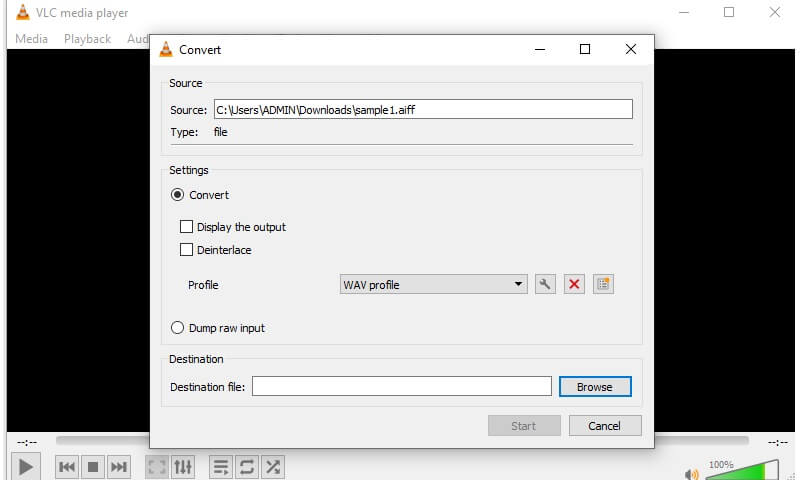Skip to the next media track
800x480 pixels.
[119, 466]
